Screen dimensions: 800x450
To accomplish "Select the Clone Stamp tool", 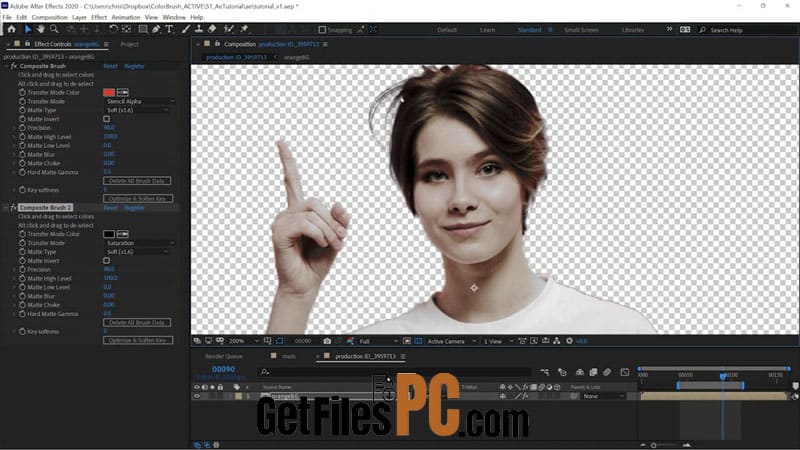I will point(199,29).
